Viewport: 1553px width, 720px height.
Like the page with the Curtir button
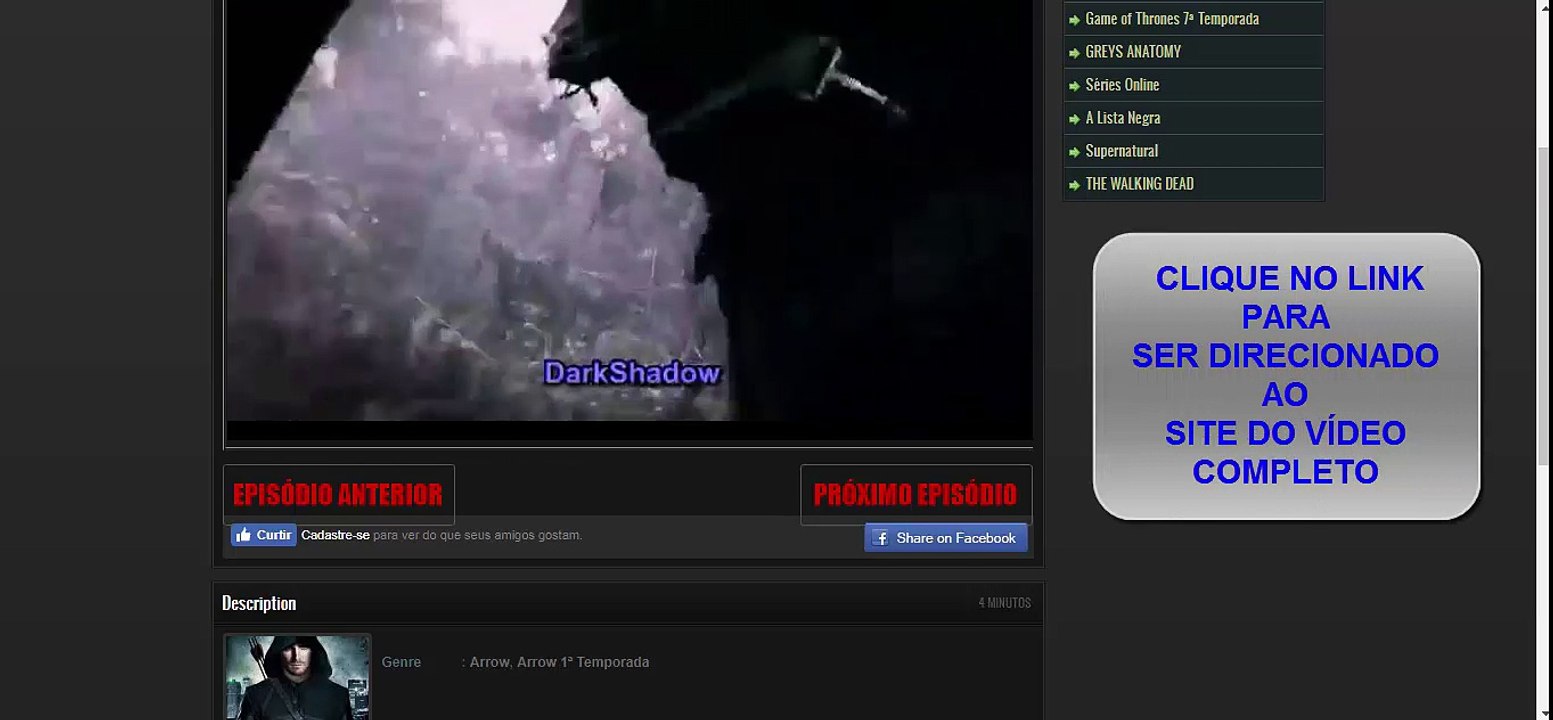click(x=264, y=535)
